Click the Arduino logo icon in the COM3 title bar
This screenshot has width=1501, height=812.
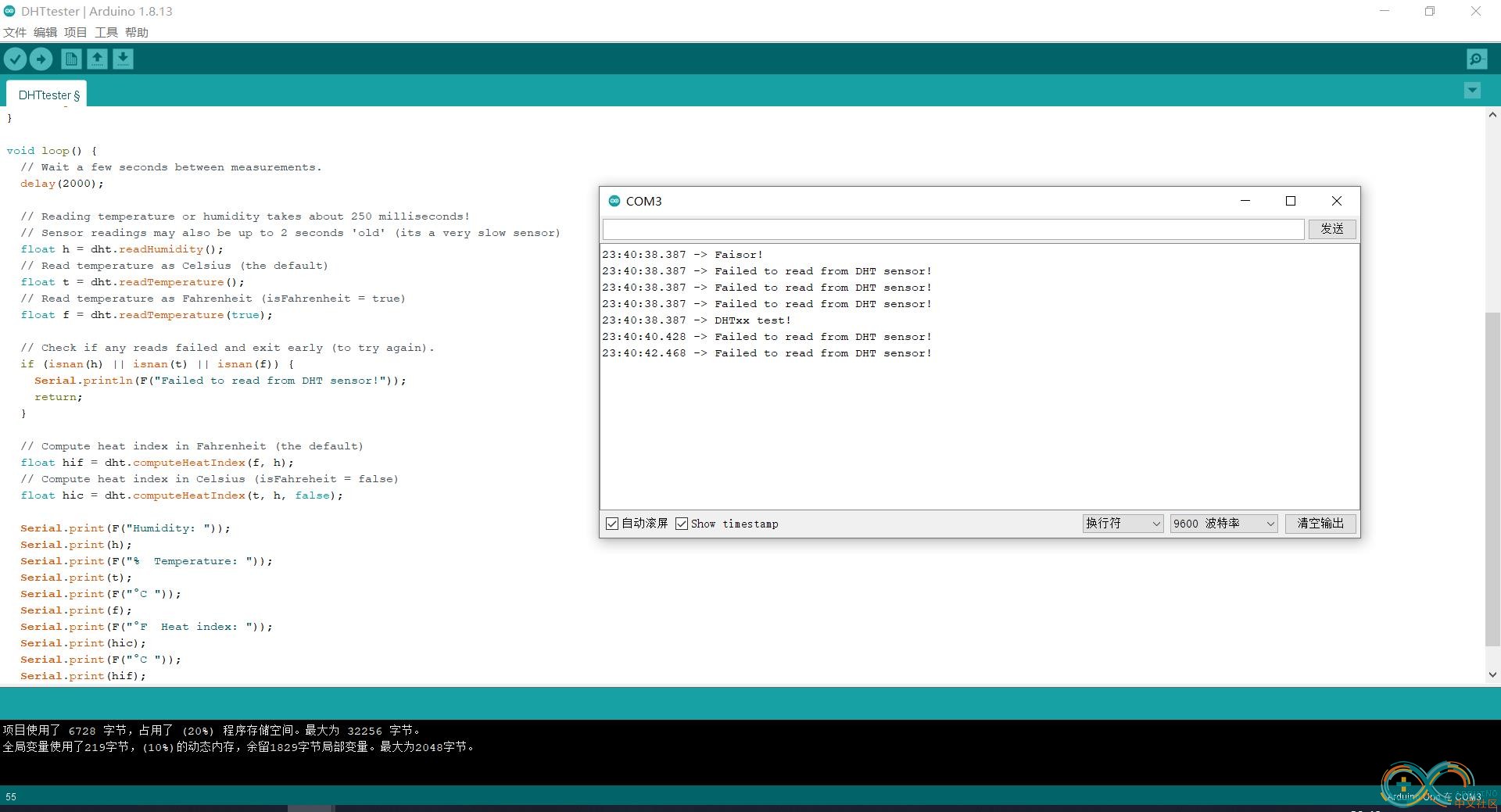tap(614, 201)
